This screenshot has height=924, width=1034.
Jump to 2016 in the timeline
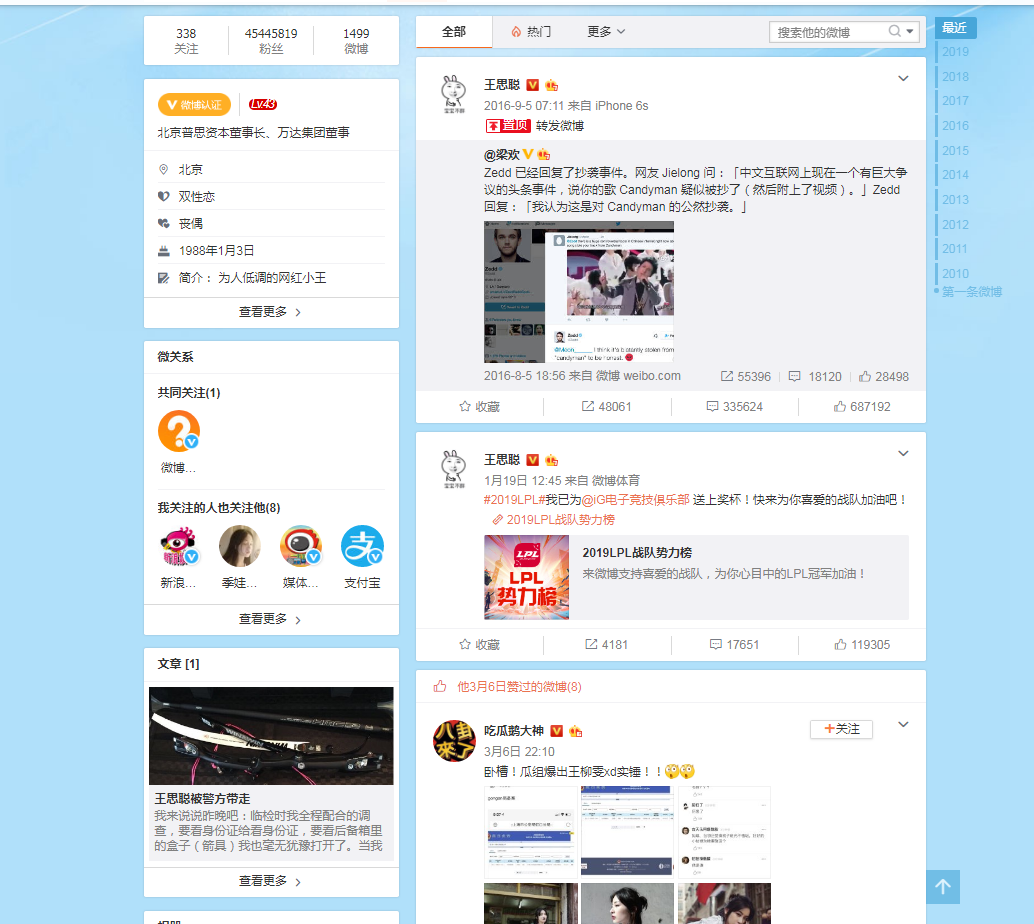point(955,126)
